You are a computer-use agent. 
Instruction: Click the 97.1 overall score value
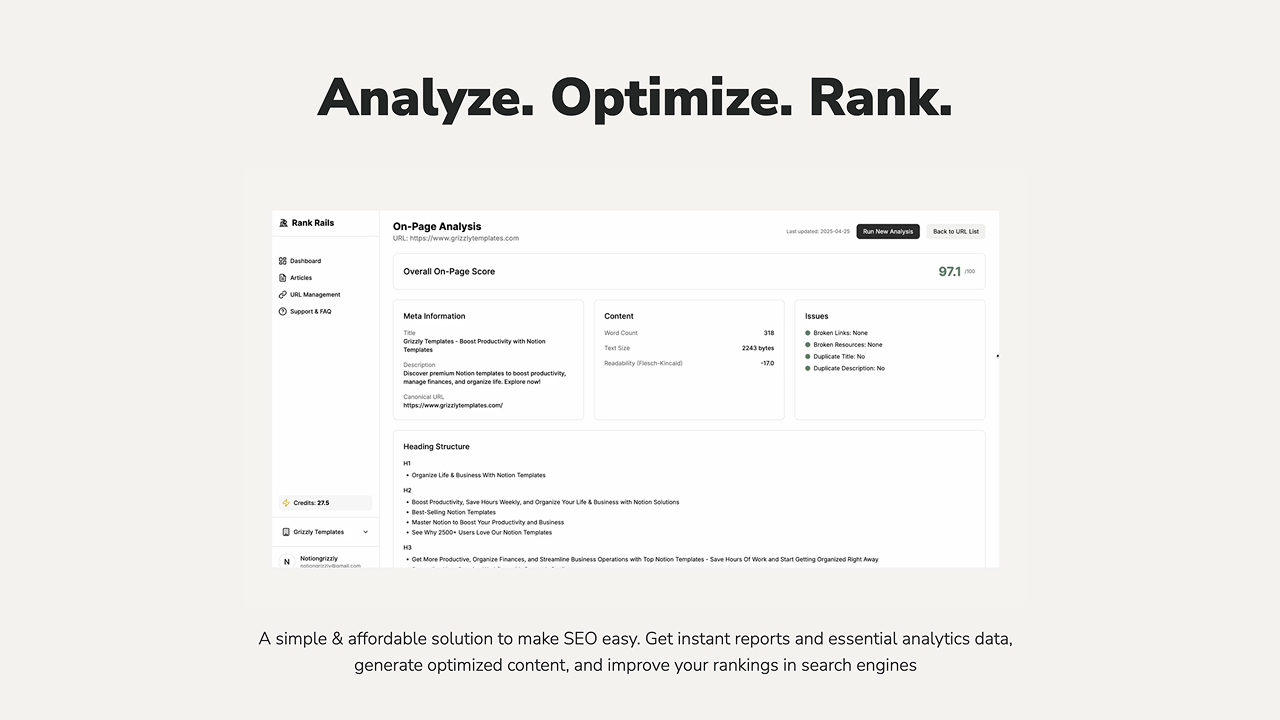[949, 271]
